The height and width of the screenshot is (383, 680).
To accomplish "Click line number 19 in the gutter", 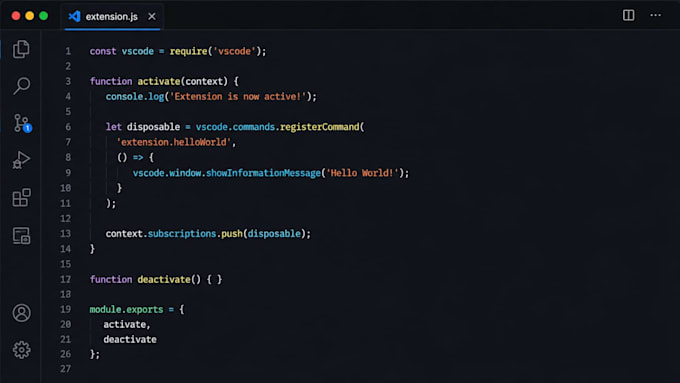I will pos(65,309).
